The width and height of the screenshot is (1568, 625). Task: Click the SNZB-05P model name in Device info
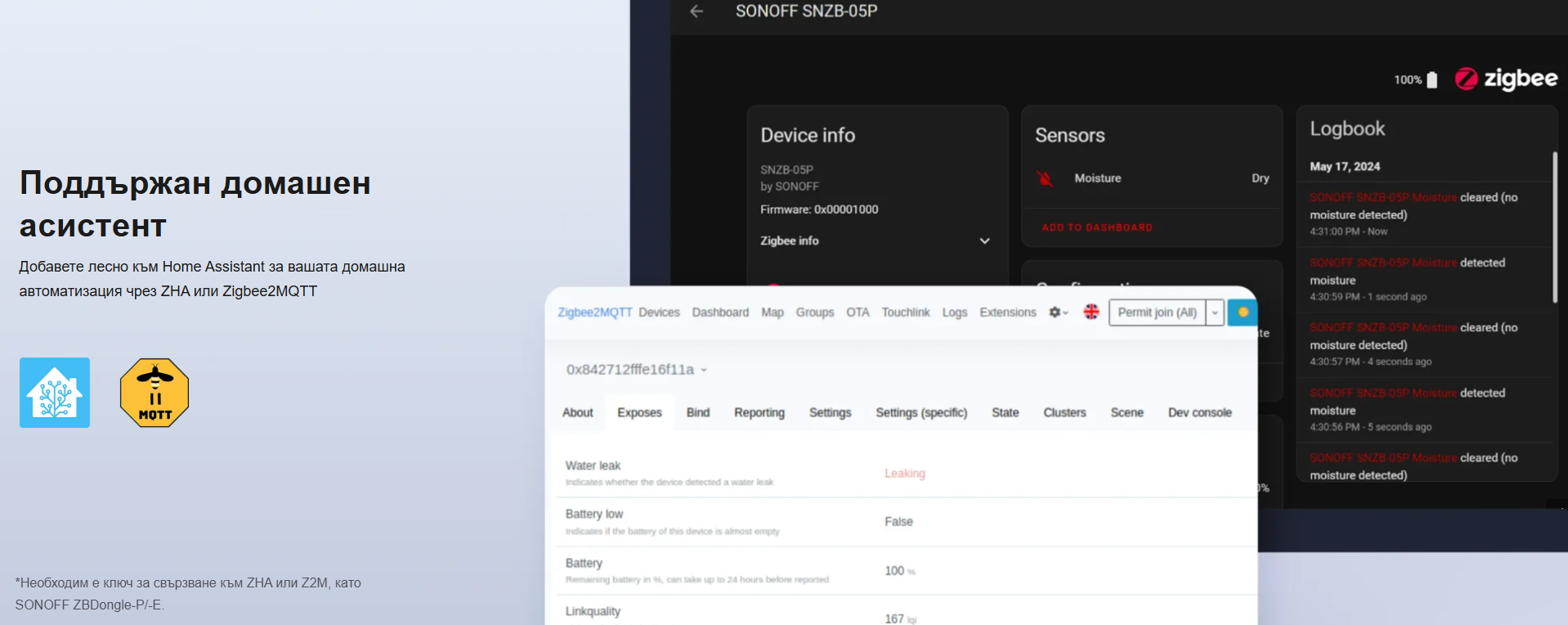pyautogui.click(x=786, y=169)
